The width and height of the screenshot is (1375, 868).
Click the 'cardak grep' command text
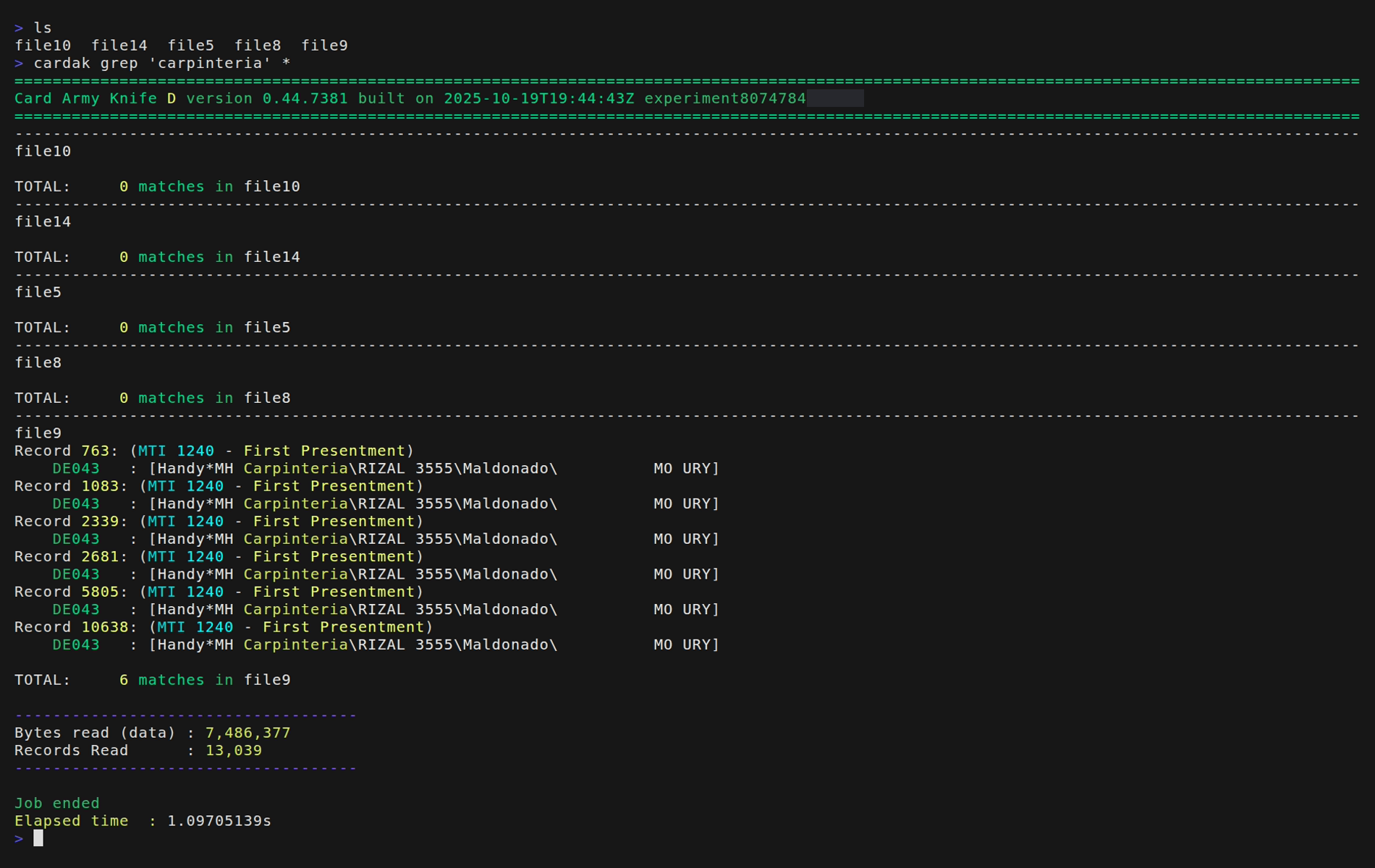coord(85,64)
